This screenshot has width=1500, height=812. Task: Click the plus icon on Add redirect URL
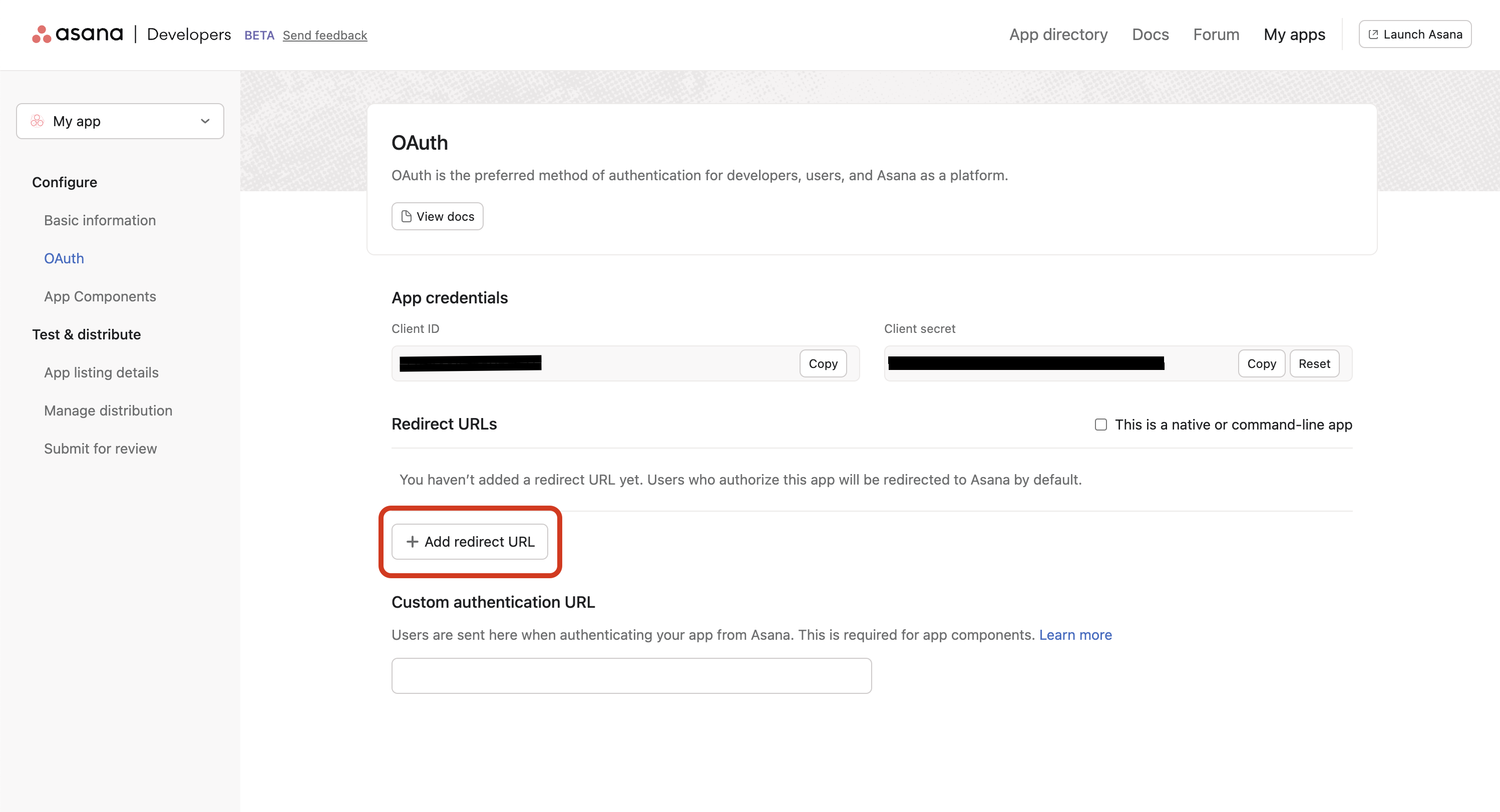[412, 542]
